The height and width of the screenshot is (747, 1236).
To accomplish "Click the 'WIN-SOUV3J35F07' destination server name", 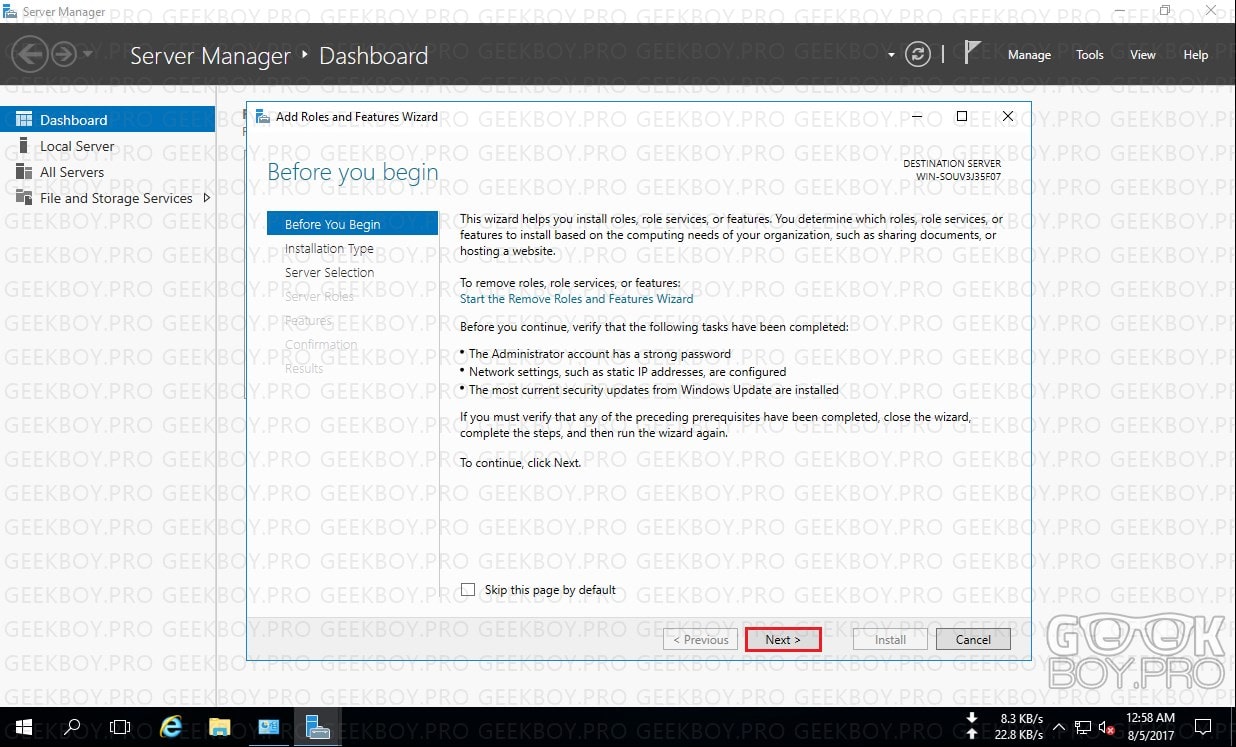I will (x=958, y=177).
